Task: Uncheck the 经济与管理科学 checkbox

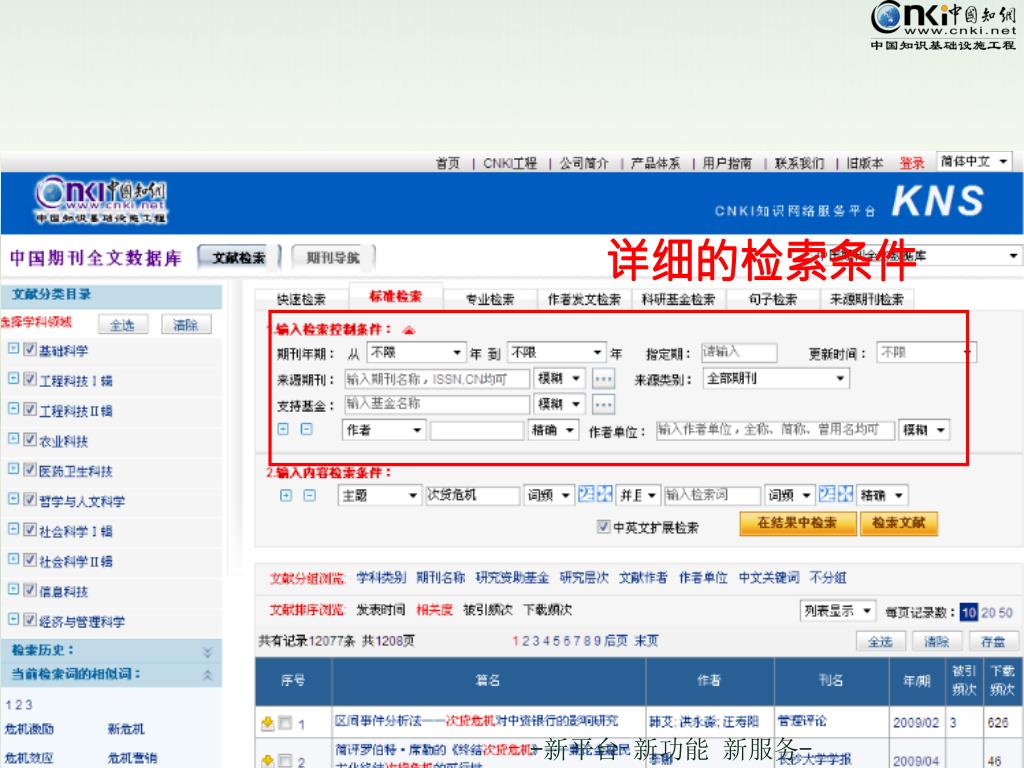Action: (29, 619)
